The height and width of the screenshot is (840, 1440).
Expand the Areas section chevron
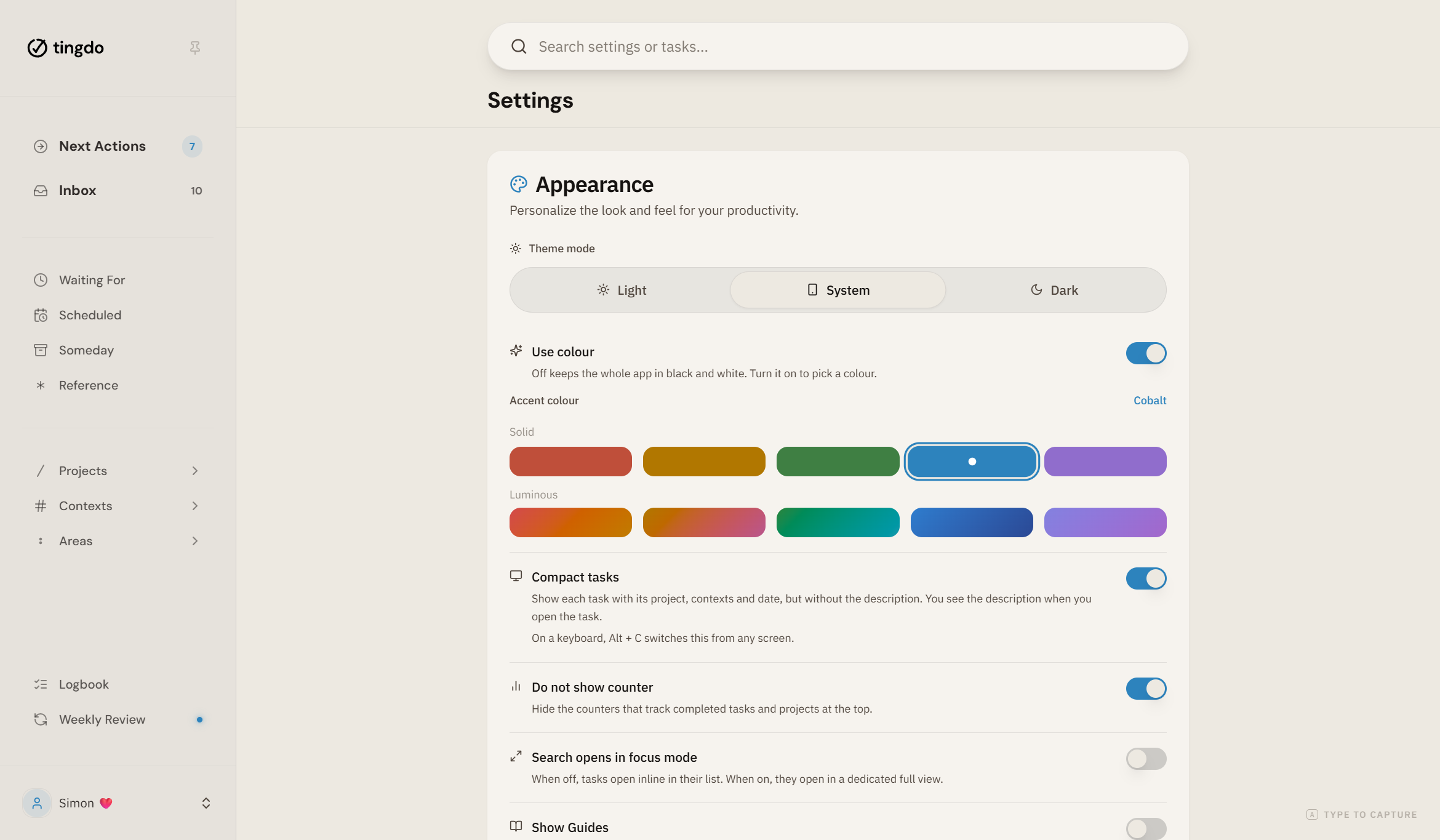point(195,541)
